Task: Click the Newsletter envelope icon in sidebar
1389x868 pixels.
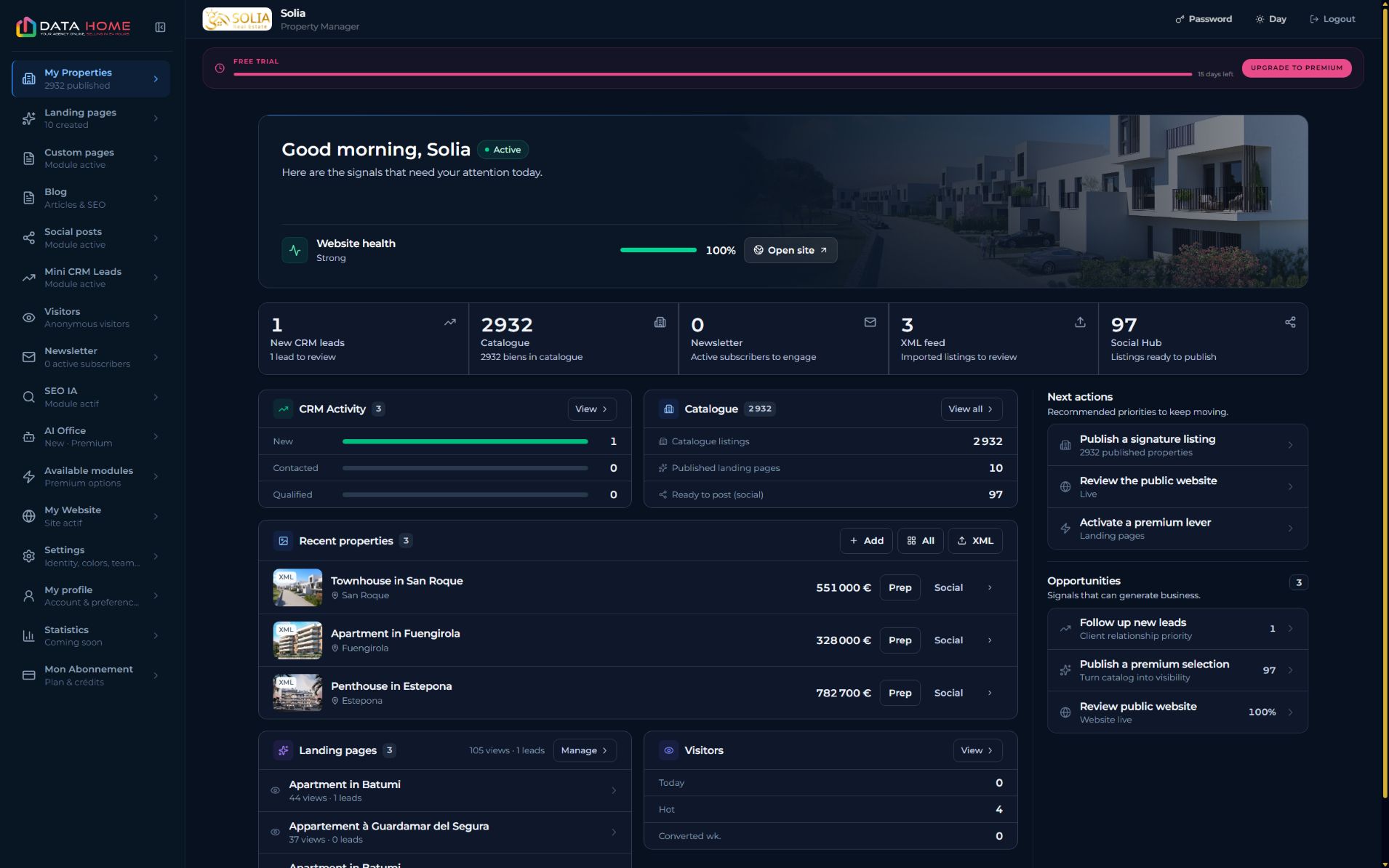Action: (29, 357)
